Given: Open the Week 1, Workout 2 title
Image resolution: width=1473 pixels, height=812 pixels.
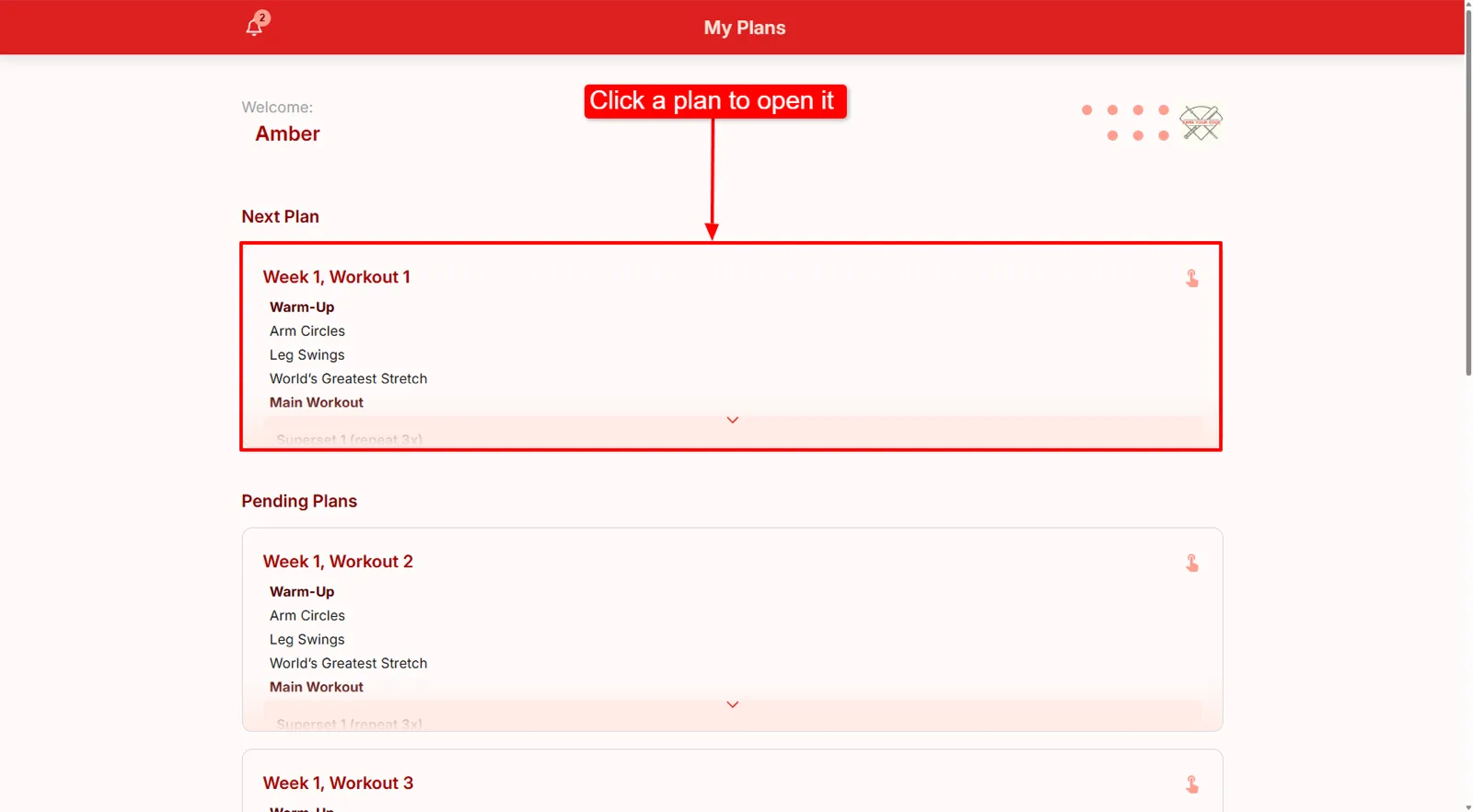Looking at the screenshot, I should [338, 562].
